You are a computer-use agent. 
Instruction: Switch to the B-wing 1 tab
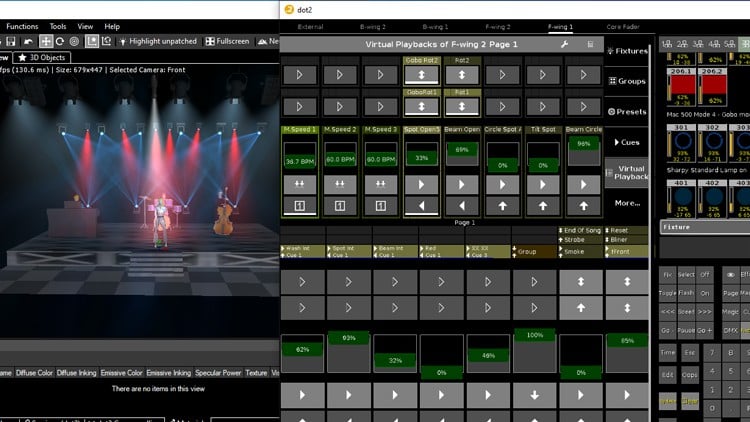pyautogui.click(x=434, y=26)
